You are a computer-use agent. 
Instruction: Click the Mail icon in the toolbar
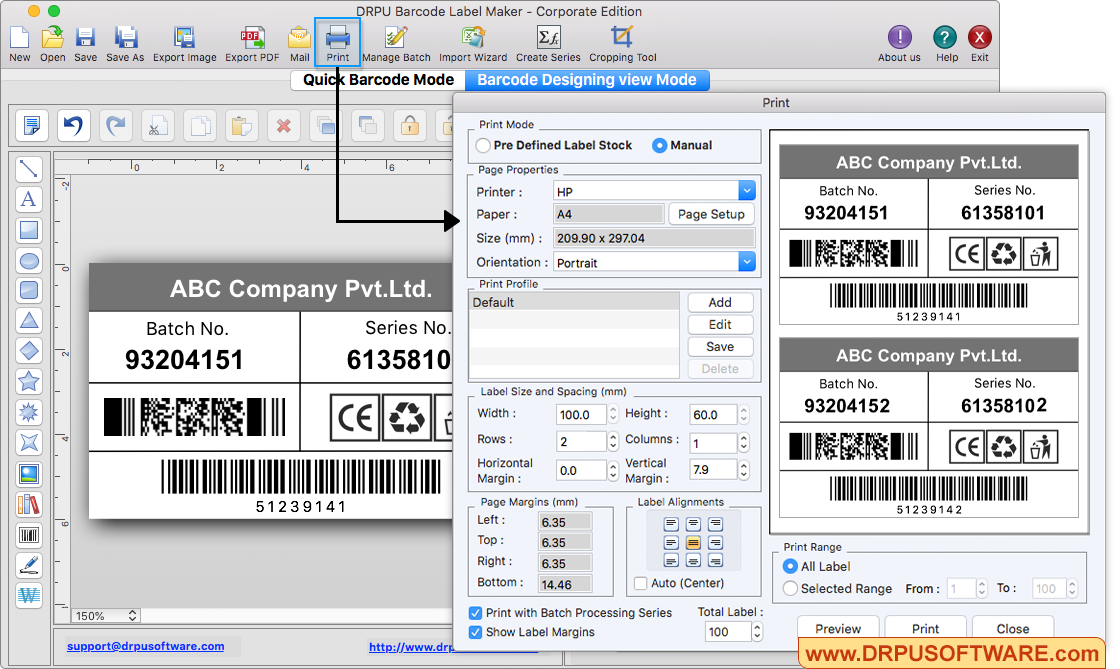[298, 42]
